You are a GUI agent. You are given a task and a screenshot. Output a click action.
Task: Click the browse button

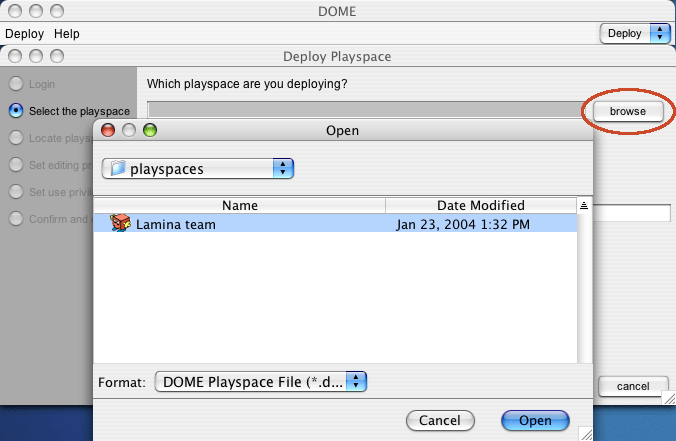(628, 111)
